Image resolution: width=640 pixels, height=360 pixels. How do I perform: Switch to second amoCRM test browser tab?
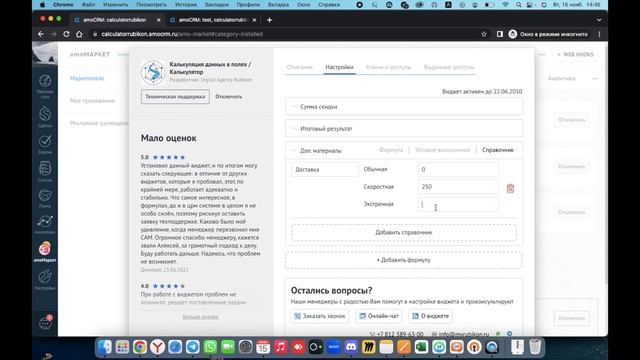(212, 20)
